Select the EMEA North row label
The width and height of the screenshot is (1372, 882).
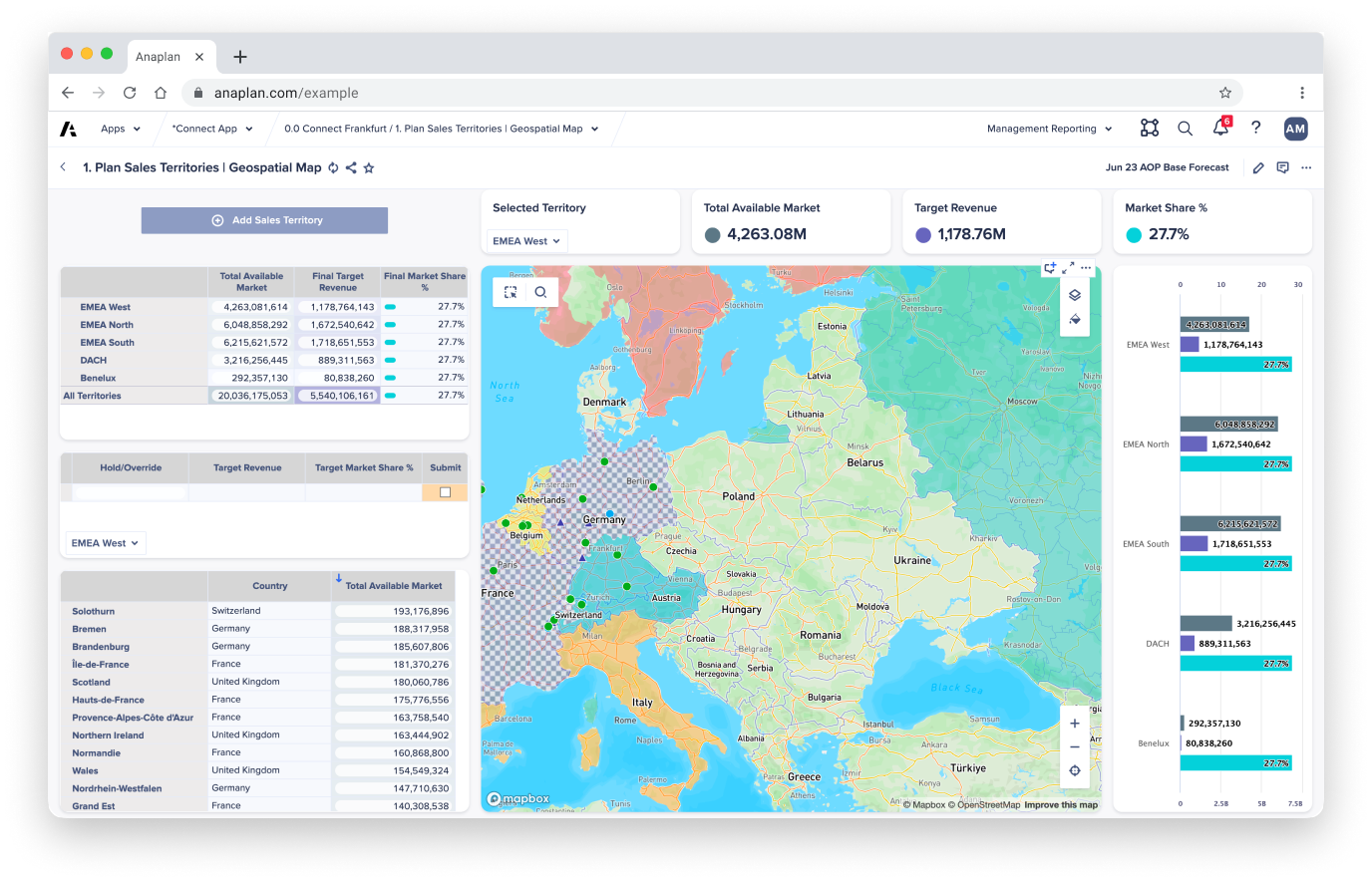[x=107, y=325]
